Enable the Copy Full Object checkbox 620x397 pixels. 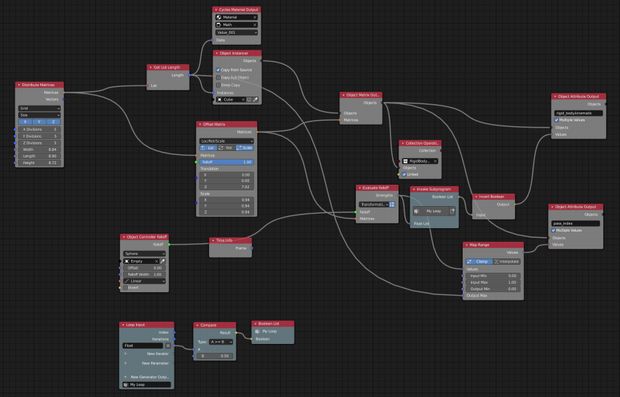pyautogui.click(x=218, y=78)
